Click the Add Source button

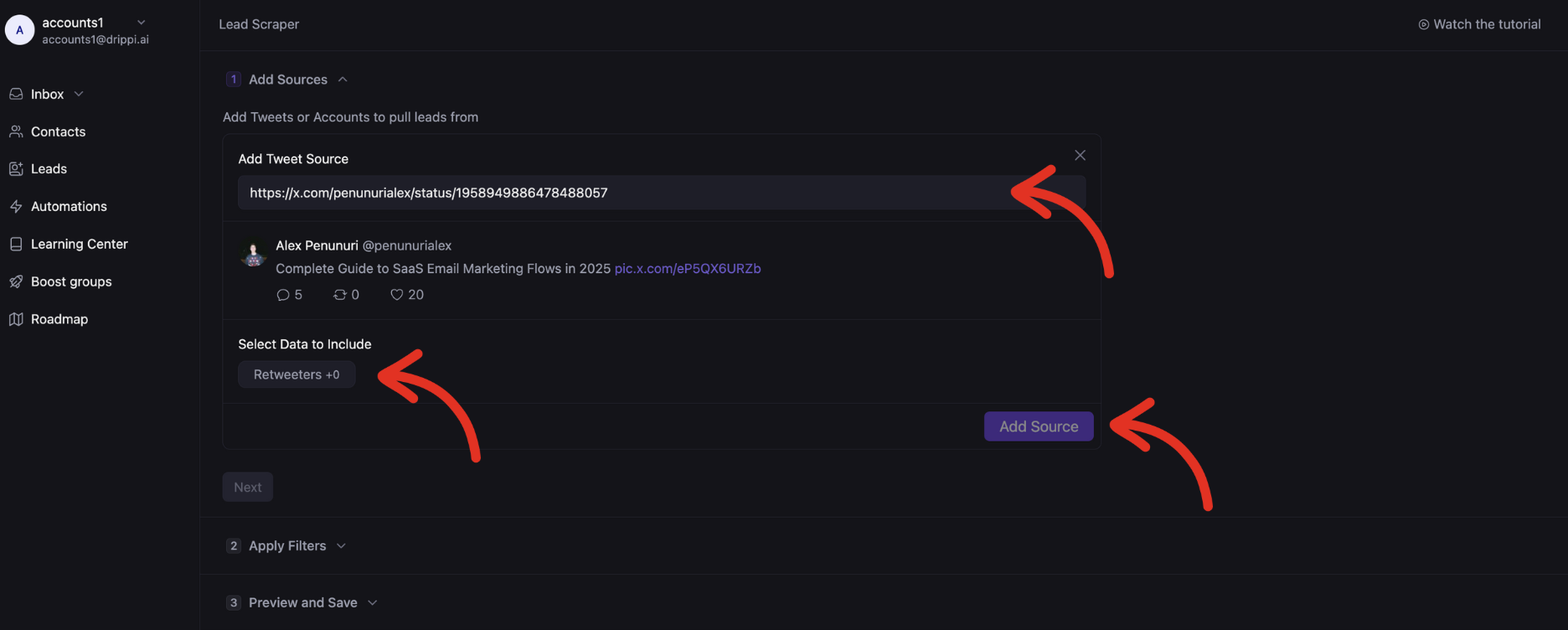click(1038, 426)
